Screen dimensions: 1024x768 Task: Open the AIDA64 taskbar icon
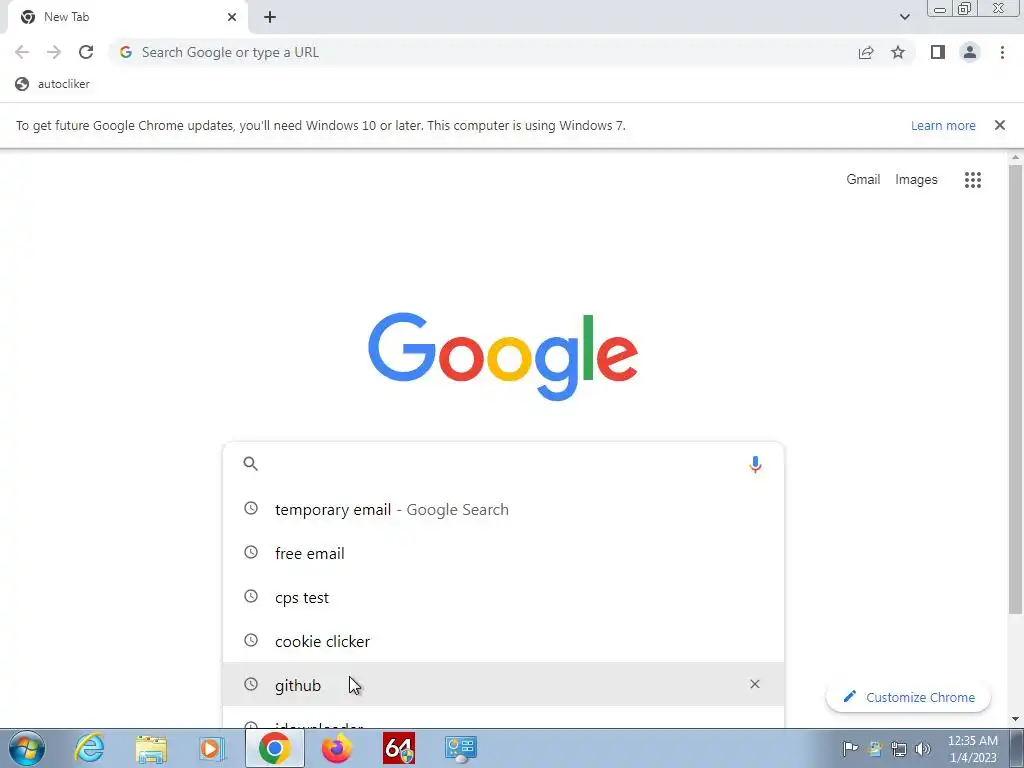[x=399, y=748]
